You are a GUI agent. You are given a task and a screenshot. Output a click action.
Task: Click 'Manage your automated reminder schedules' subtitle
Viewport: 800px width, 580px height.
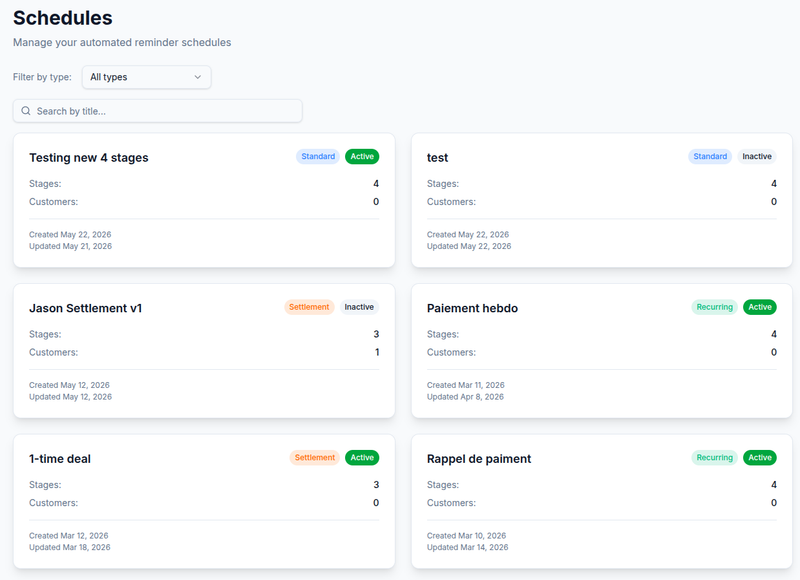point(122,42)
